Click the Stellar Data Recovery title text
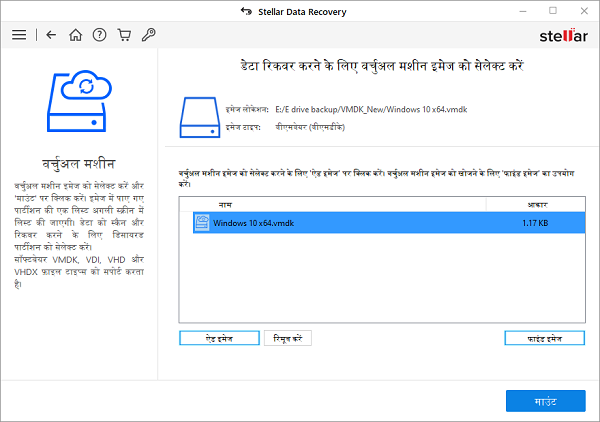600x422 pixels. coord(302,12)
